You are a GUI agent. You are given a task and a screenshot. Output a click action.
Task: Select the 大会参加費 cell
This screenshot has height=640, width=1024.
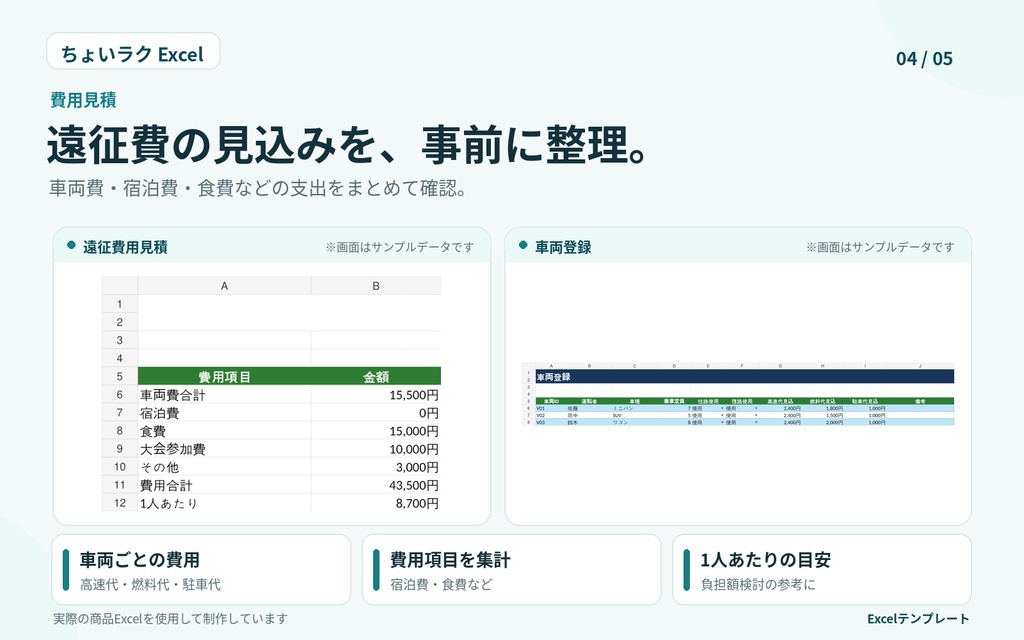224,449
